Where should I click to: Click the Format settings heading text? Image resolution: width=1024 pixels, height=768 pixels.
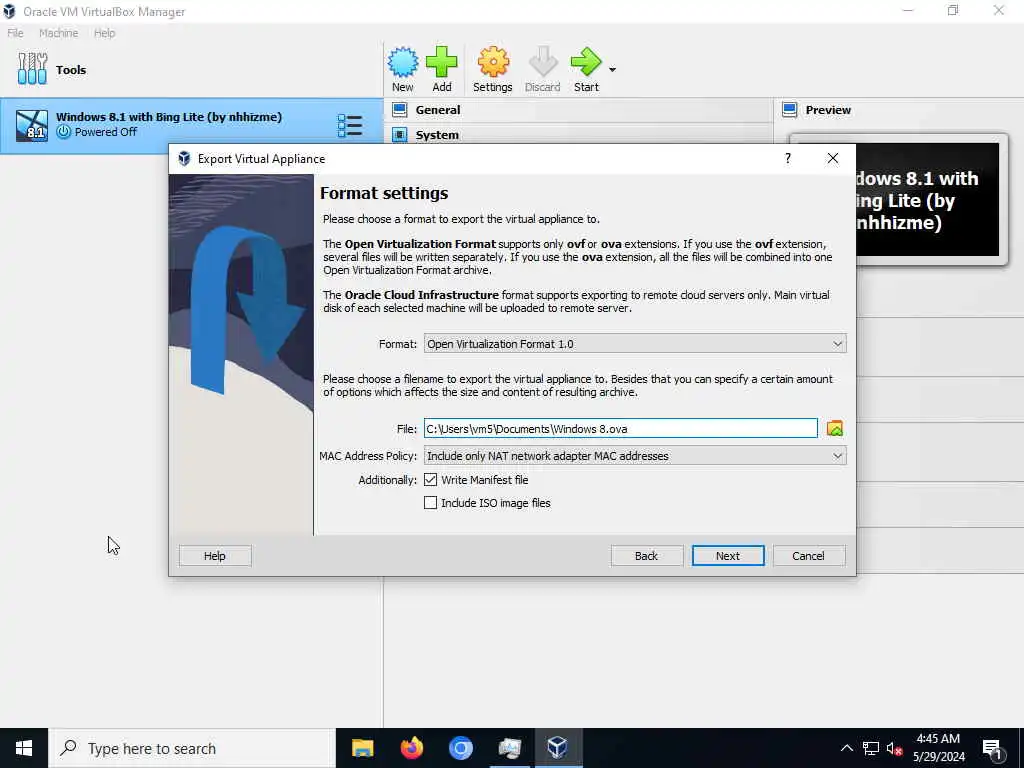(384, 193)
